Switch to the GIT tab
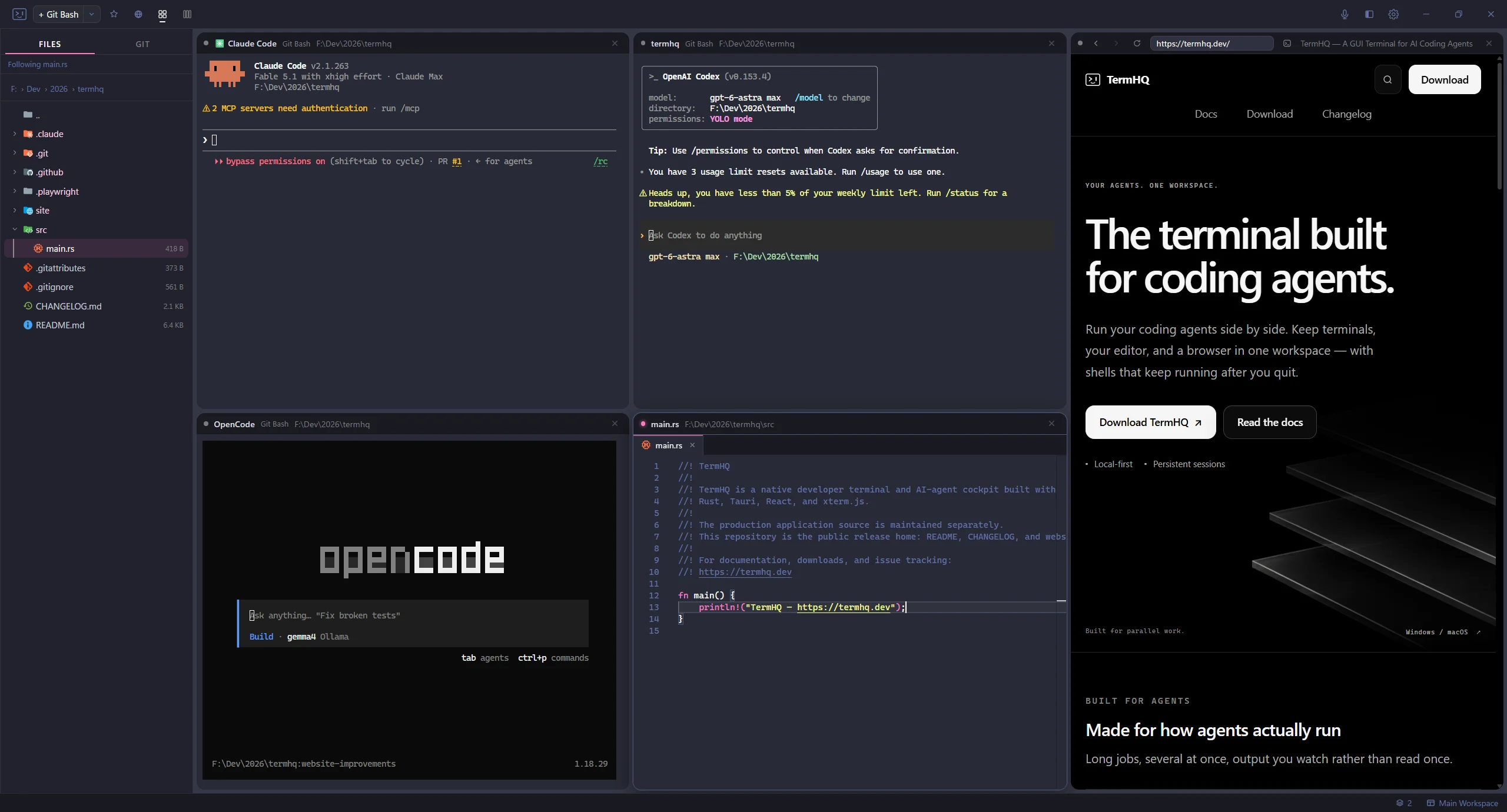Viewport: 1507px width, 812px height. (x=143, y=44)
